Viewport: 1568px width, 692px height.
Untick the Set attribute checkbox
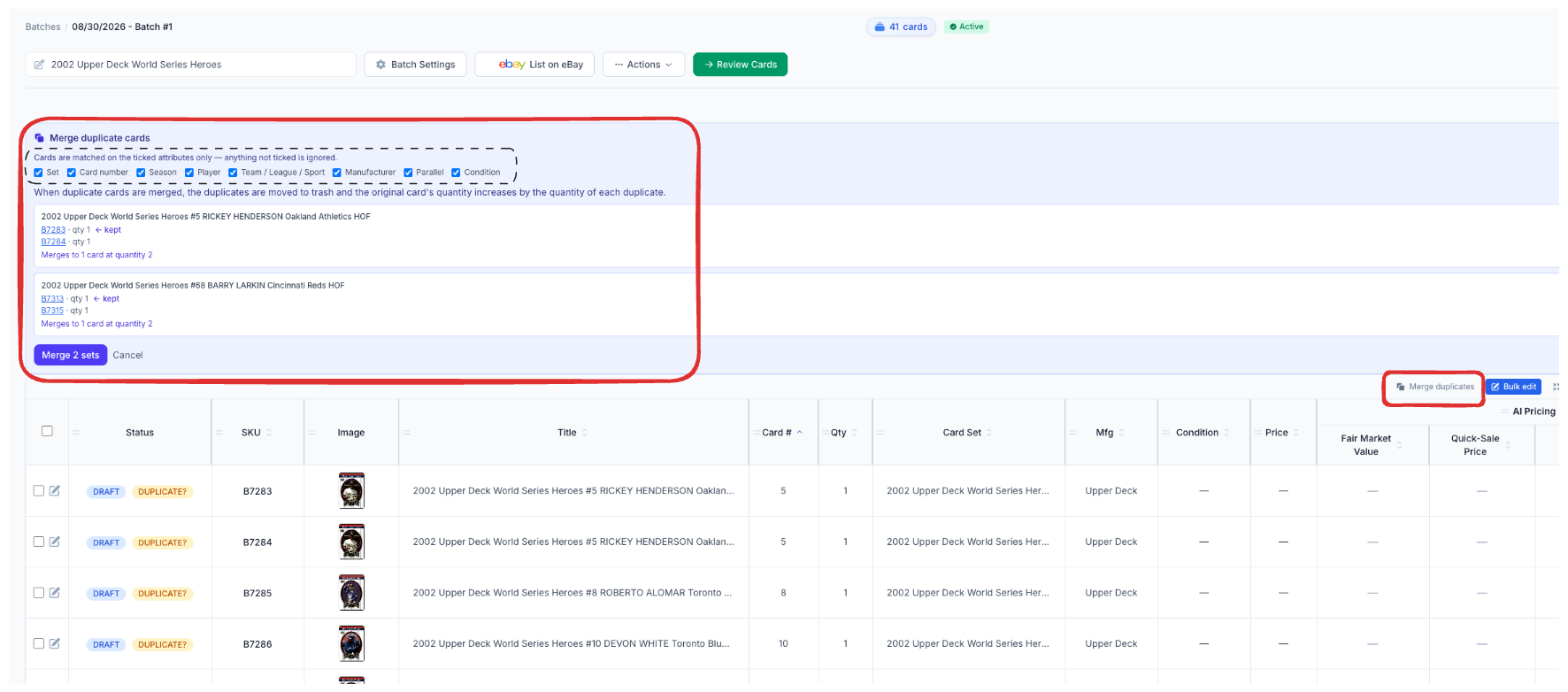pyautogui.click(x=38, y=173)
